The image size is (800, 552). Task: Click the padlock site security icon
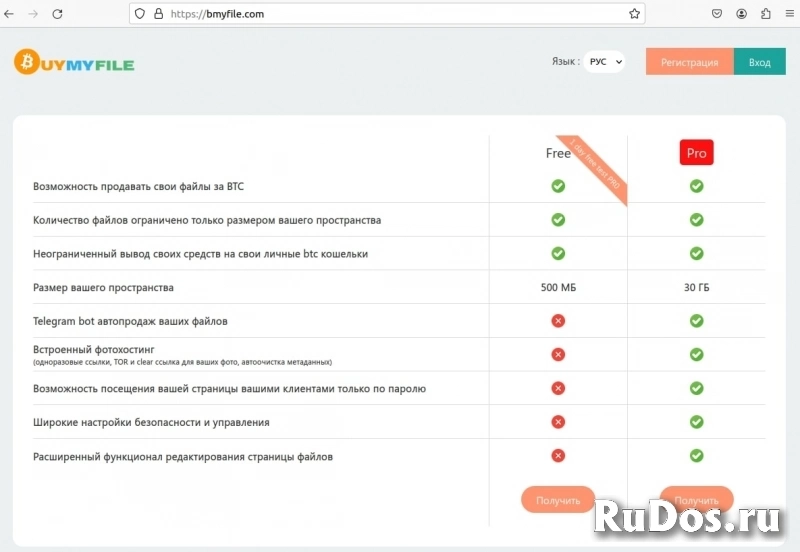(157, 14)
